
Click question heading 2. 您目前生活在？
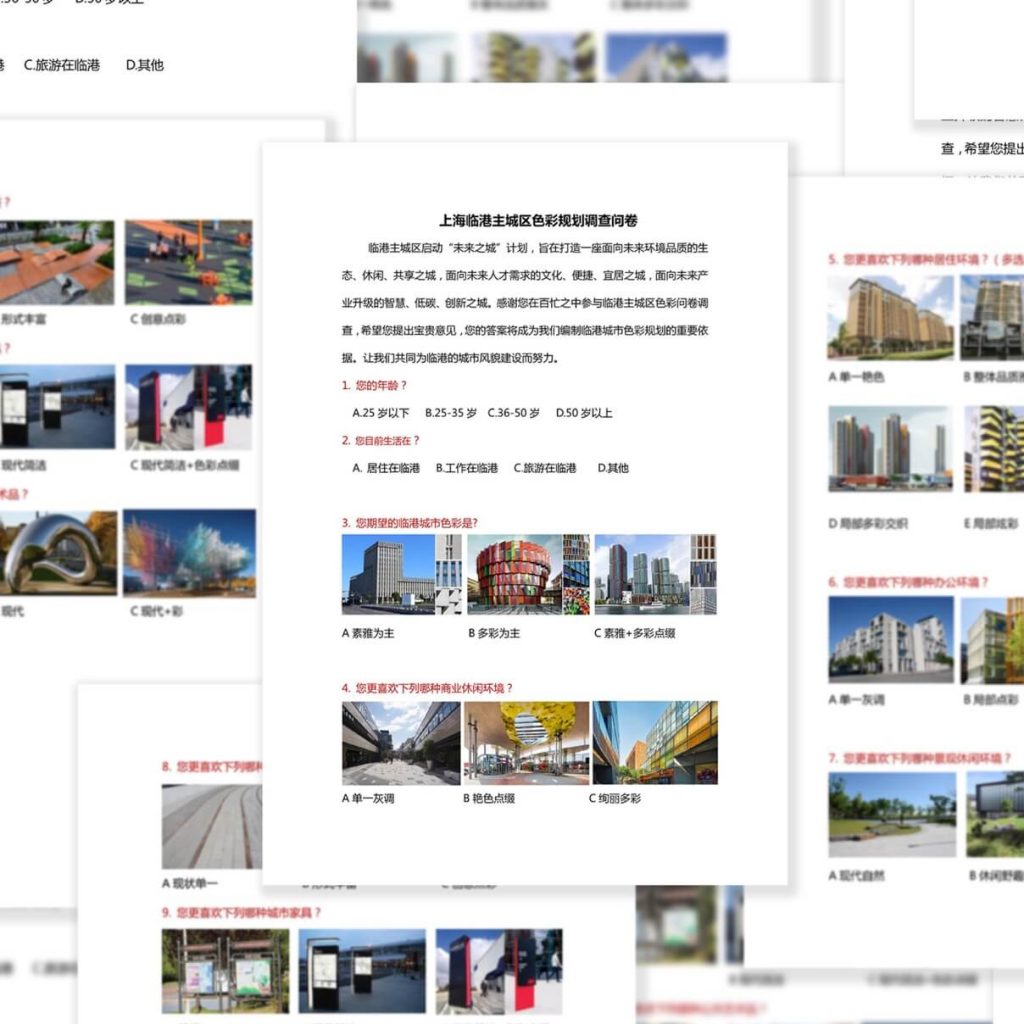(x=380, y=440)
